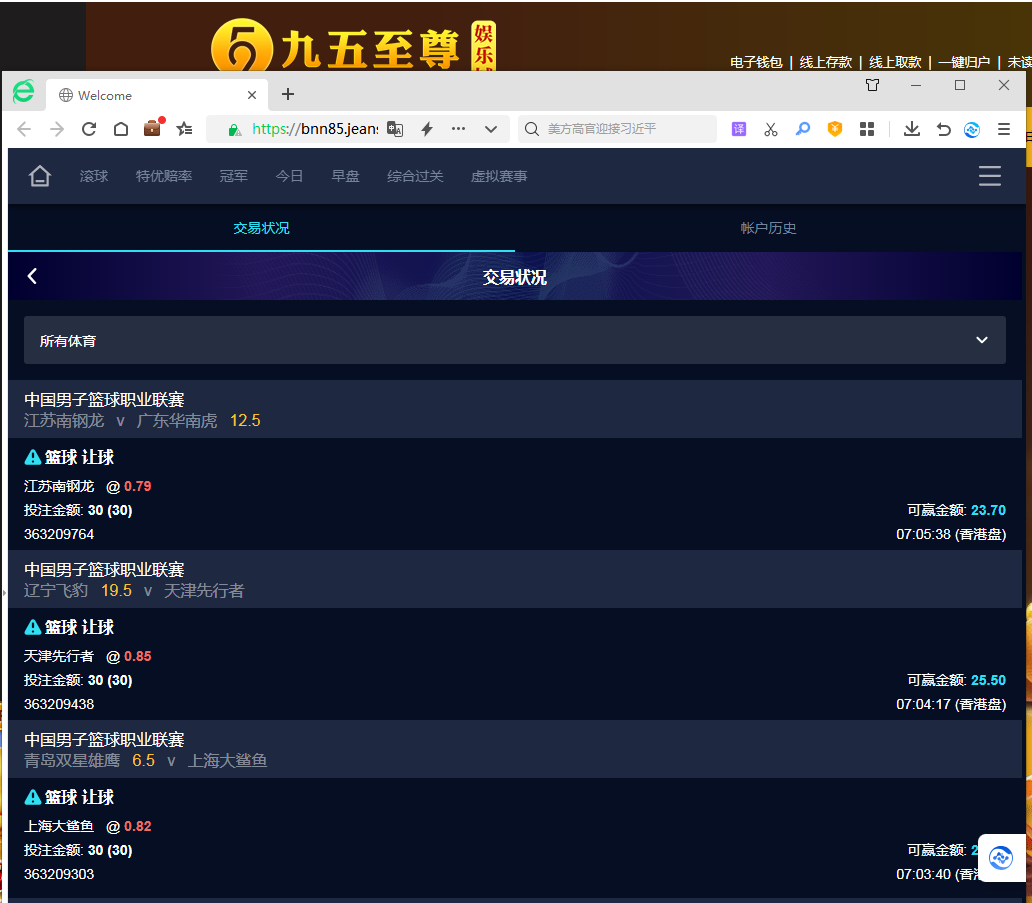Click the 线上存款 link at top
The height and width of the screenshot is (903, 1032).
pyautogui.click(x=825, y=62)
